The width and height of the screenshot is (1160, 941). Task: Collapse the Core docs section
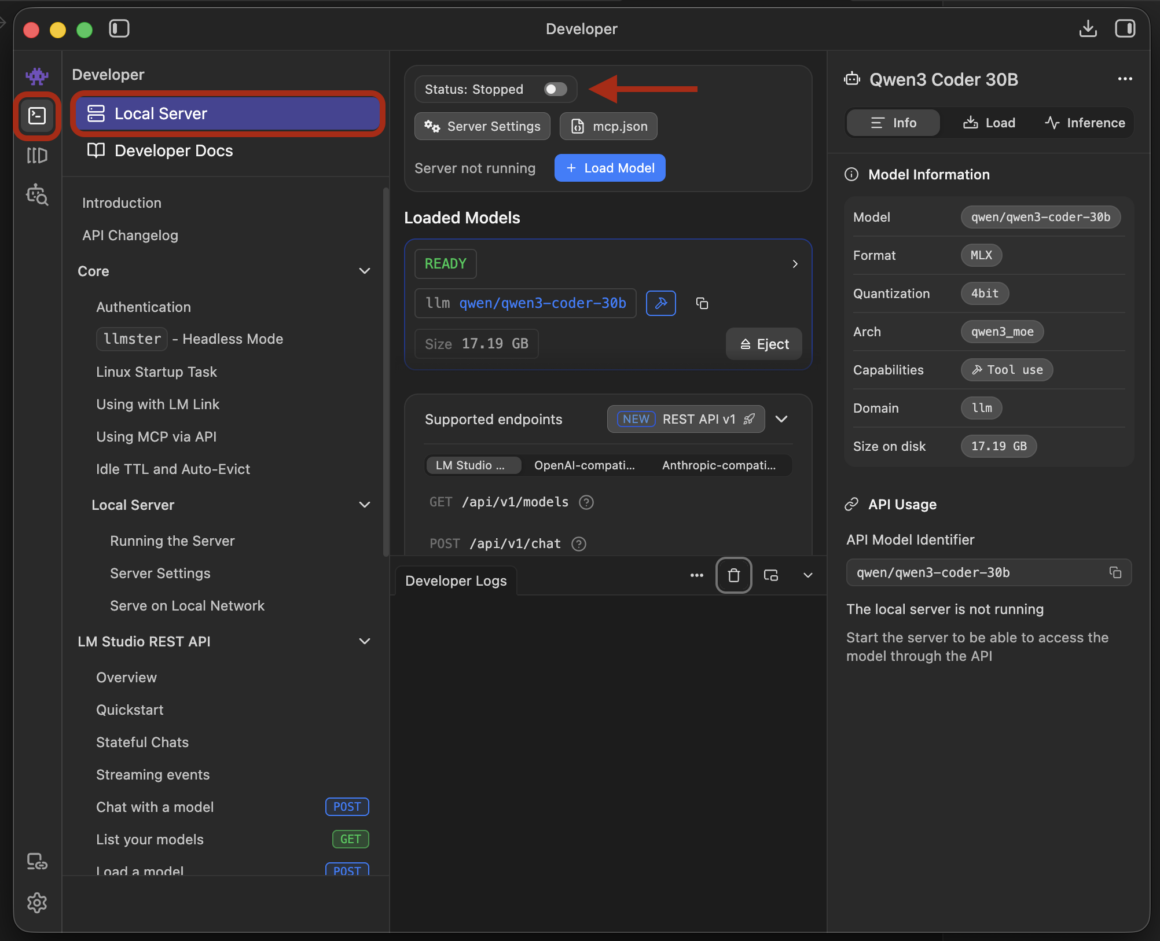point(365,271)
